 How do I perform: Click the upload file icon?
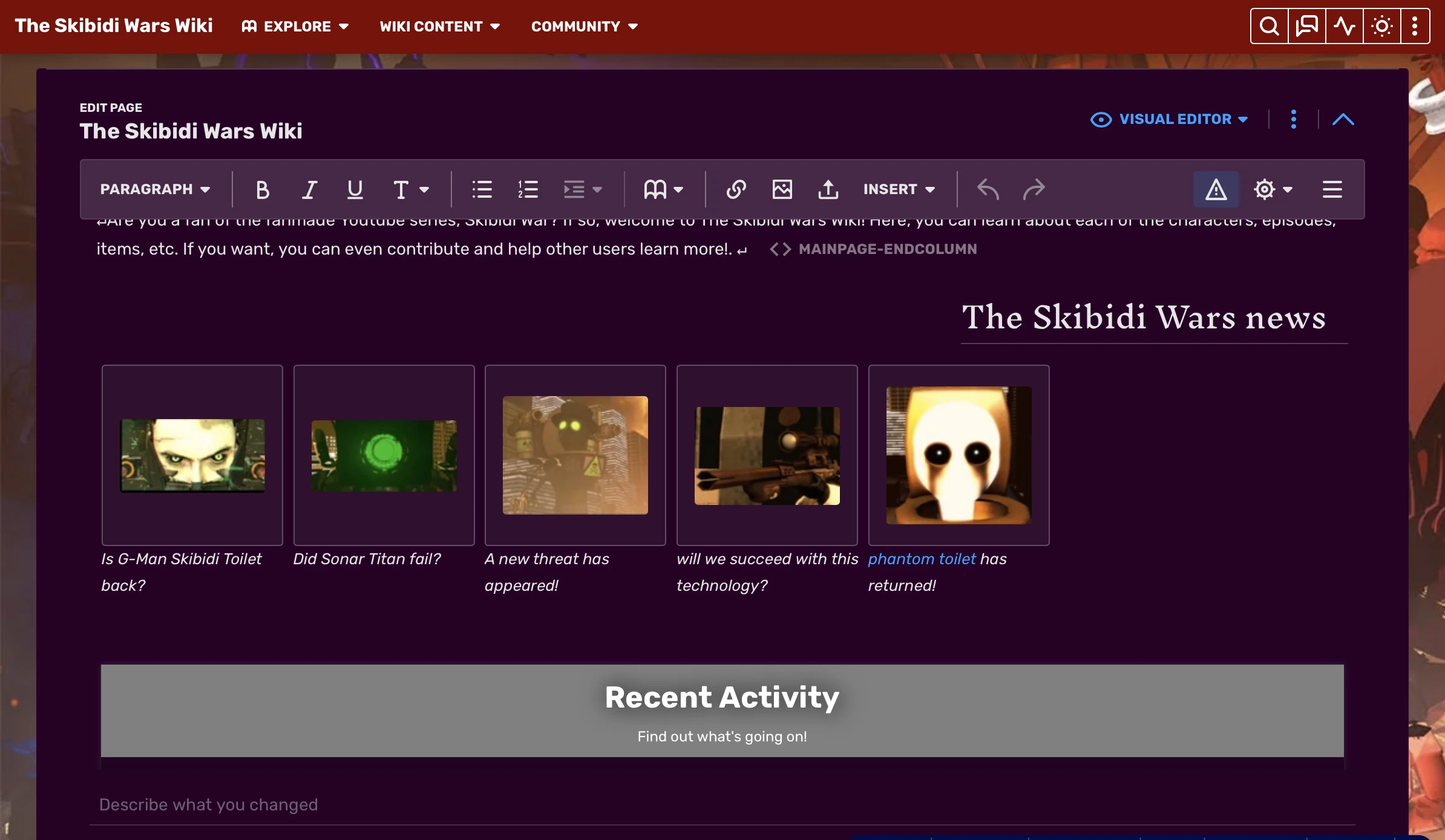[x=828, y=190]
